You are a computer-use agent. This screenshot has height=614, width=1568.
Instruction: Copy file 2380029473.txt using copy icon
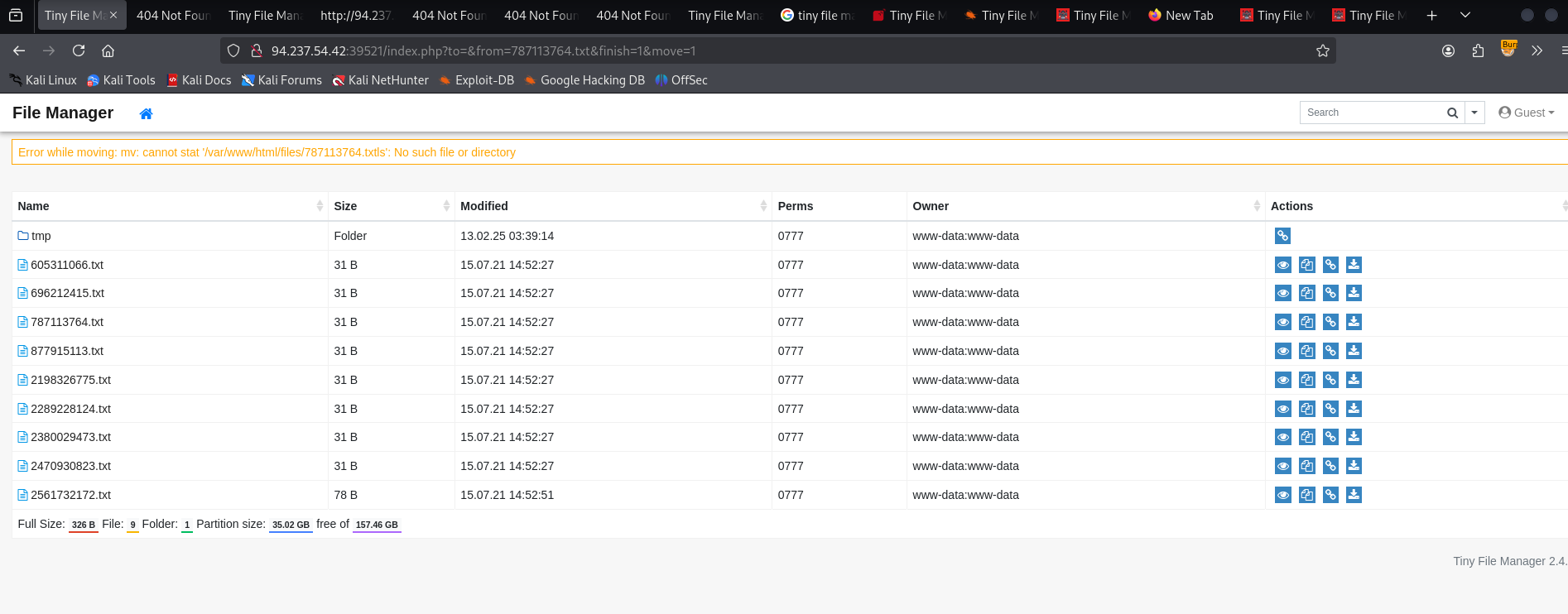click(x=1306, y=437)
